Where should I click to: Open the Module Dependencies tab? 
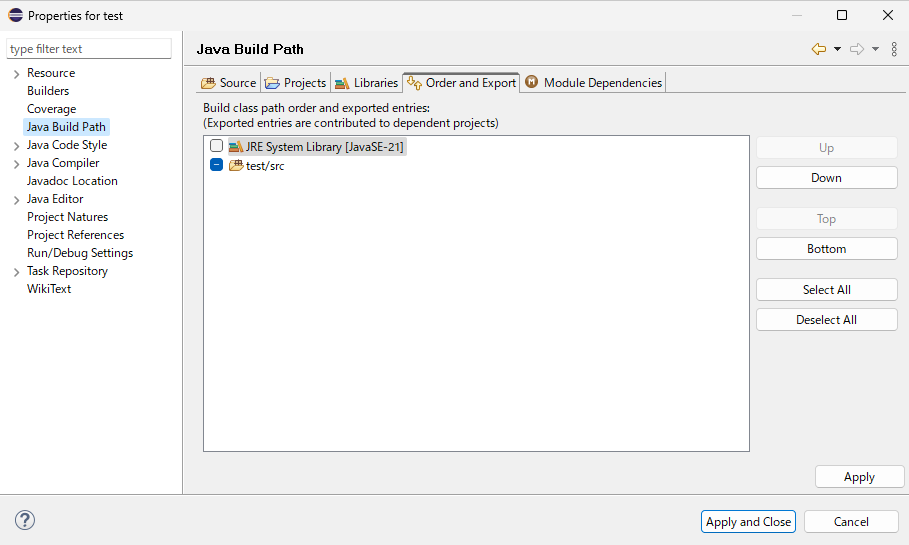(x=593, y=83)
